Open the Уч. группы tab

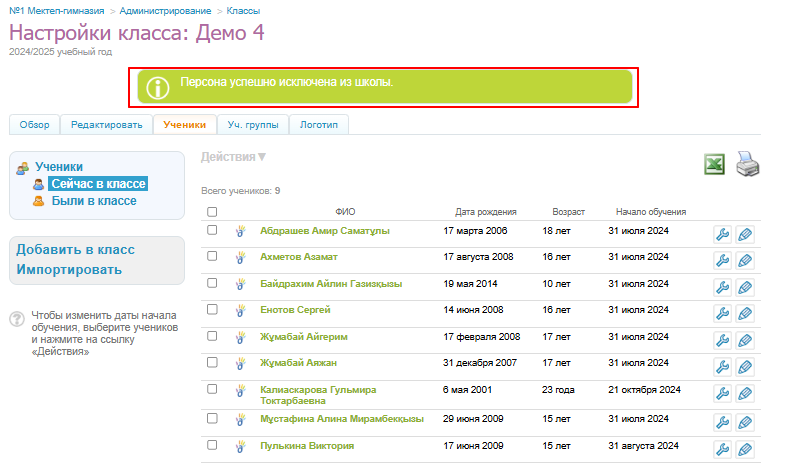[x=252, y=125]
